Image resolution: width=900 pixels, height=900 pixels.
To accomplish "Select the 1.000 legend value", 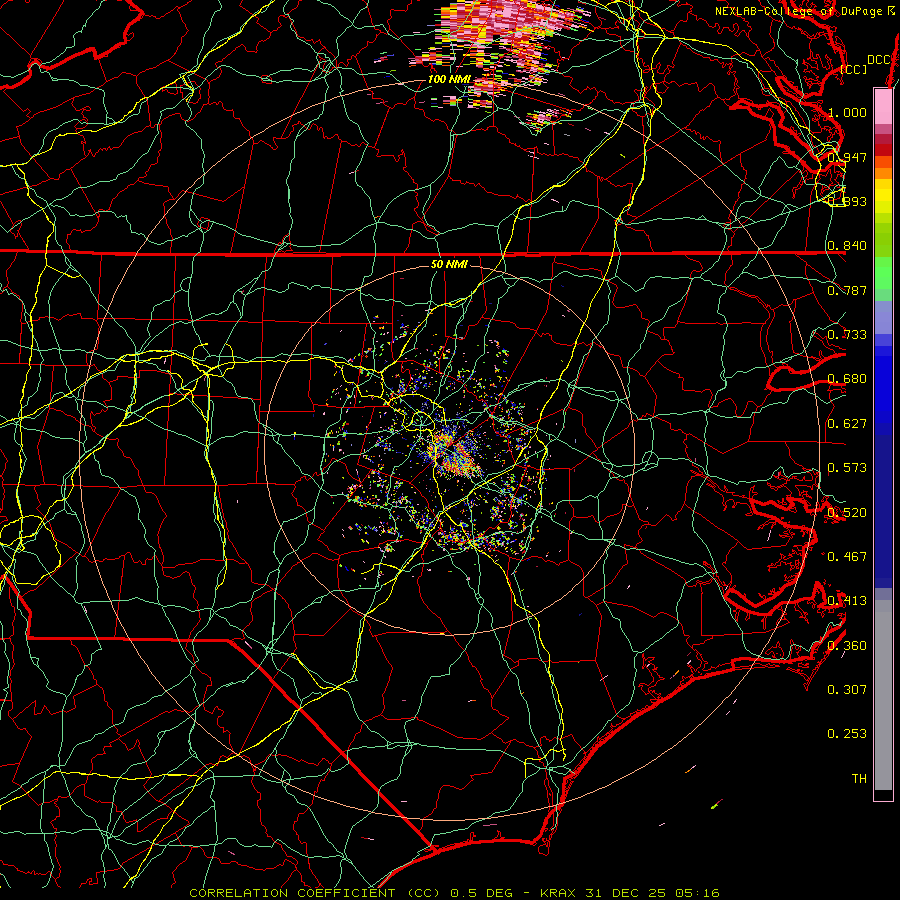I will click(x=847, y=112).
